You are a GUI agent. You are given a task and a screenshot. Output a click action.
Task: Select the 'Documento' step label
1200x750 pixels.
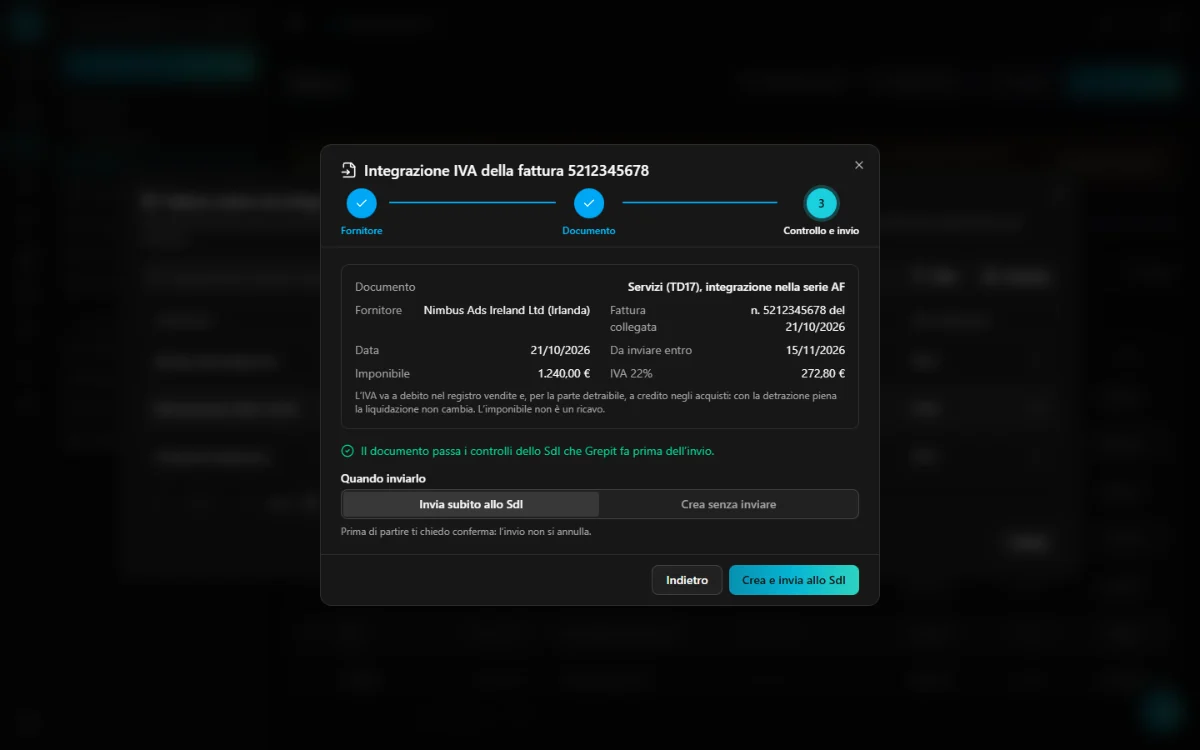click(x=589, y=231)
